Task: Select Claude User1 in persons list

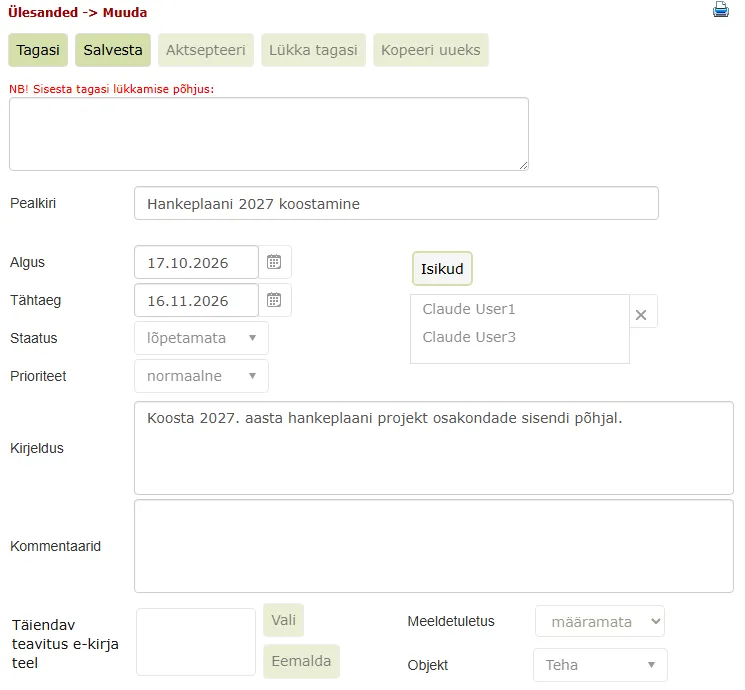Action: [469, 309]
